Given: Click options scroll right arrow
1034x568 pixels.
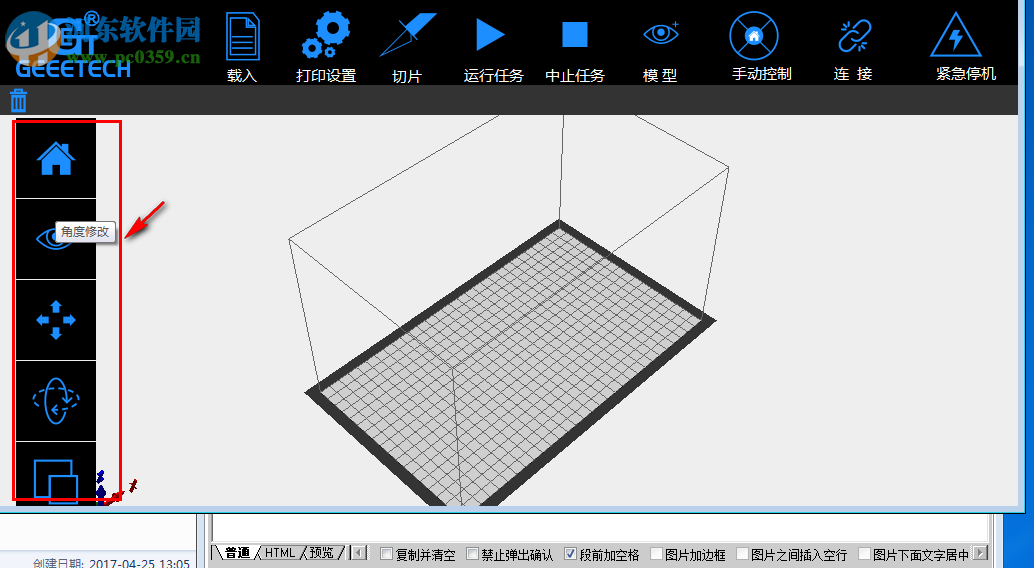Looking at the screenshot, I should (x=981, y=553).
